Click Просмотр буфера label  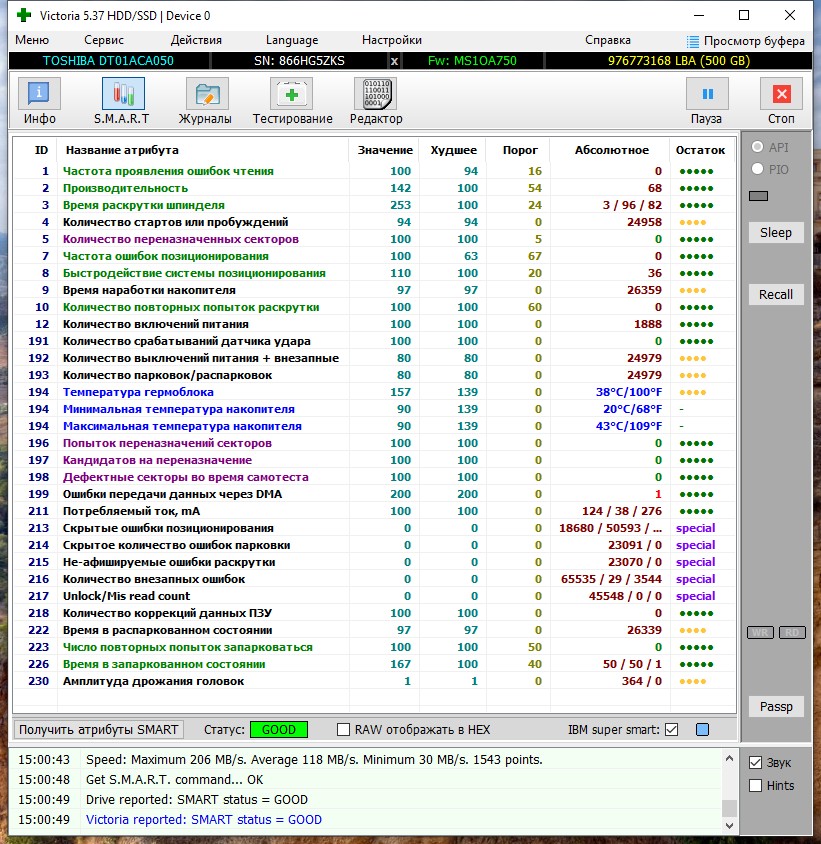(754, 41)
